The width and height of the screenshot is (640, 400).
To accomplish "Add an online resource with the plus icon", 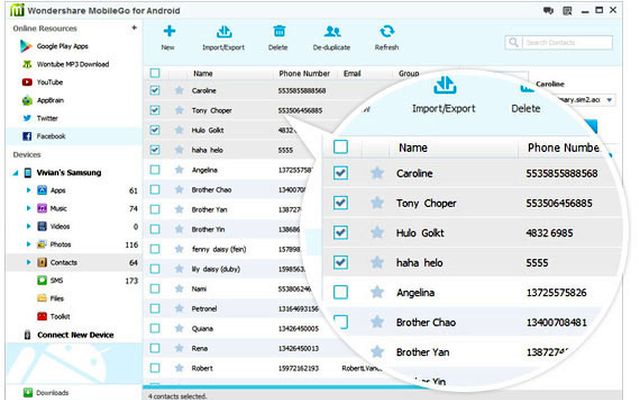I will 134,28.
